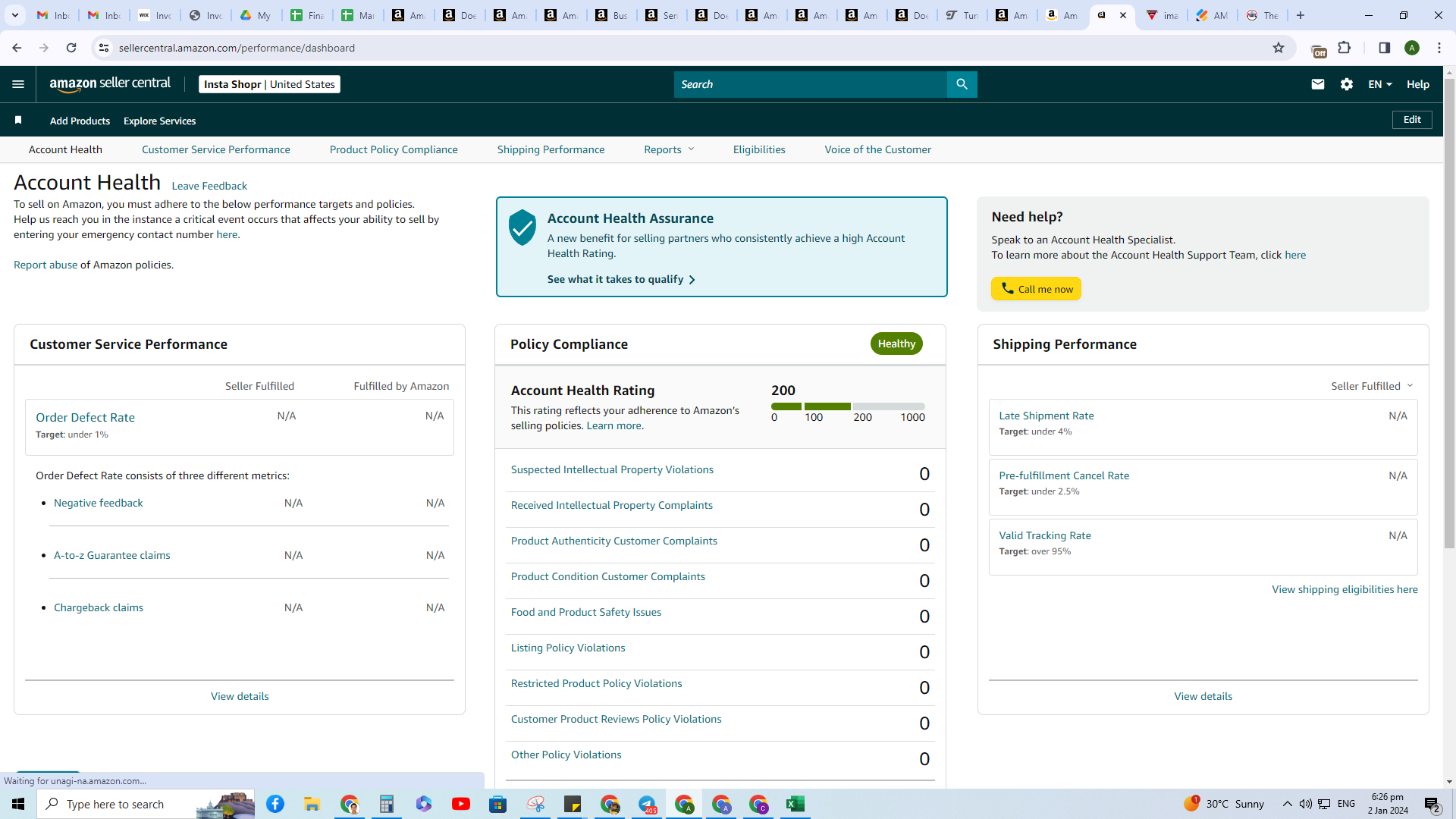The image size is (1456, 819).
Task: Open the messages envelope icon
Action: 1318,84
